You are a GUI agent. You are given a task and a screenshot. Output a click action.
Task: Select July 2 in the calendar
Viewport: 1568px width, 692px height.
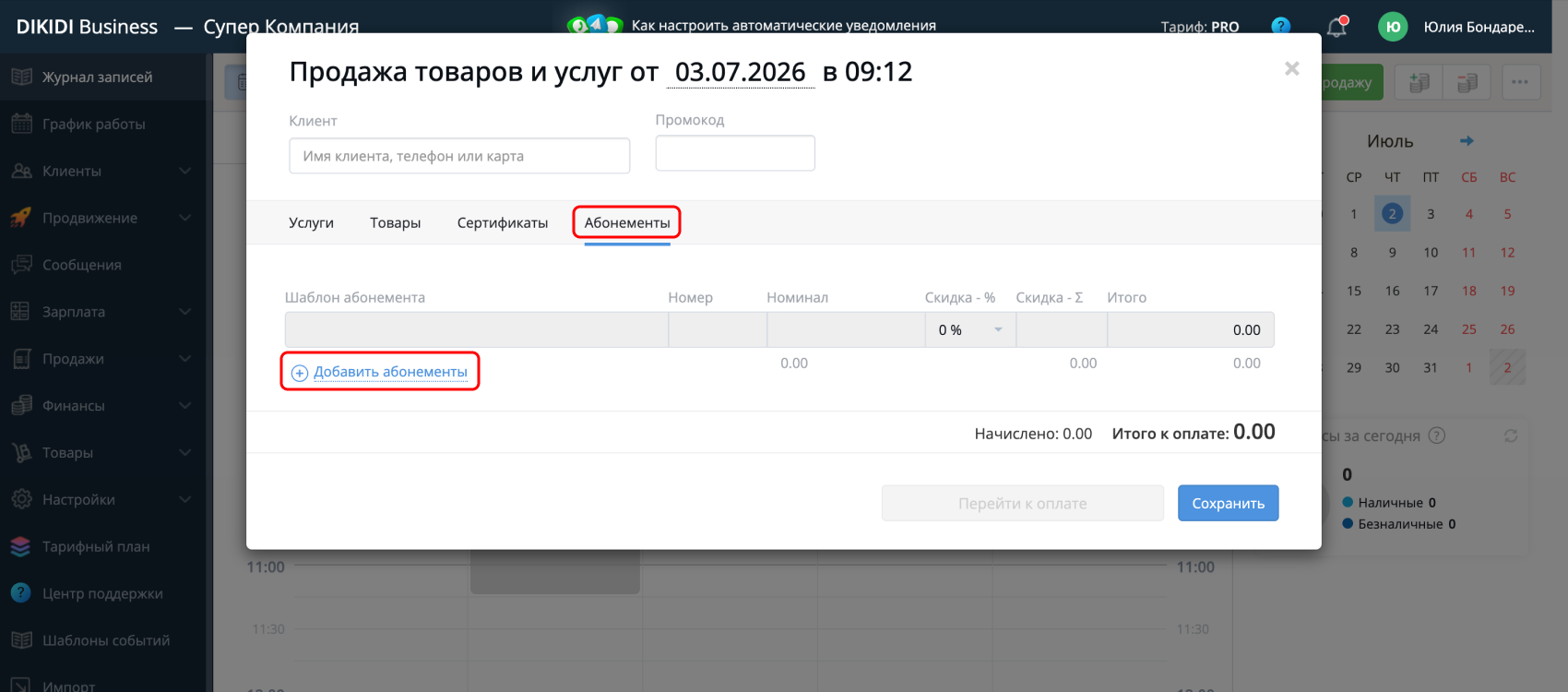coord(1392,214)
